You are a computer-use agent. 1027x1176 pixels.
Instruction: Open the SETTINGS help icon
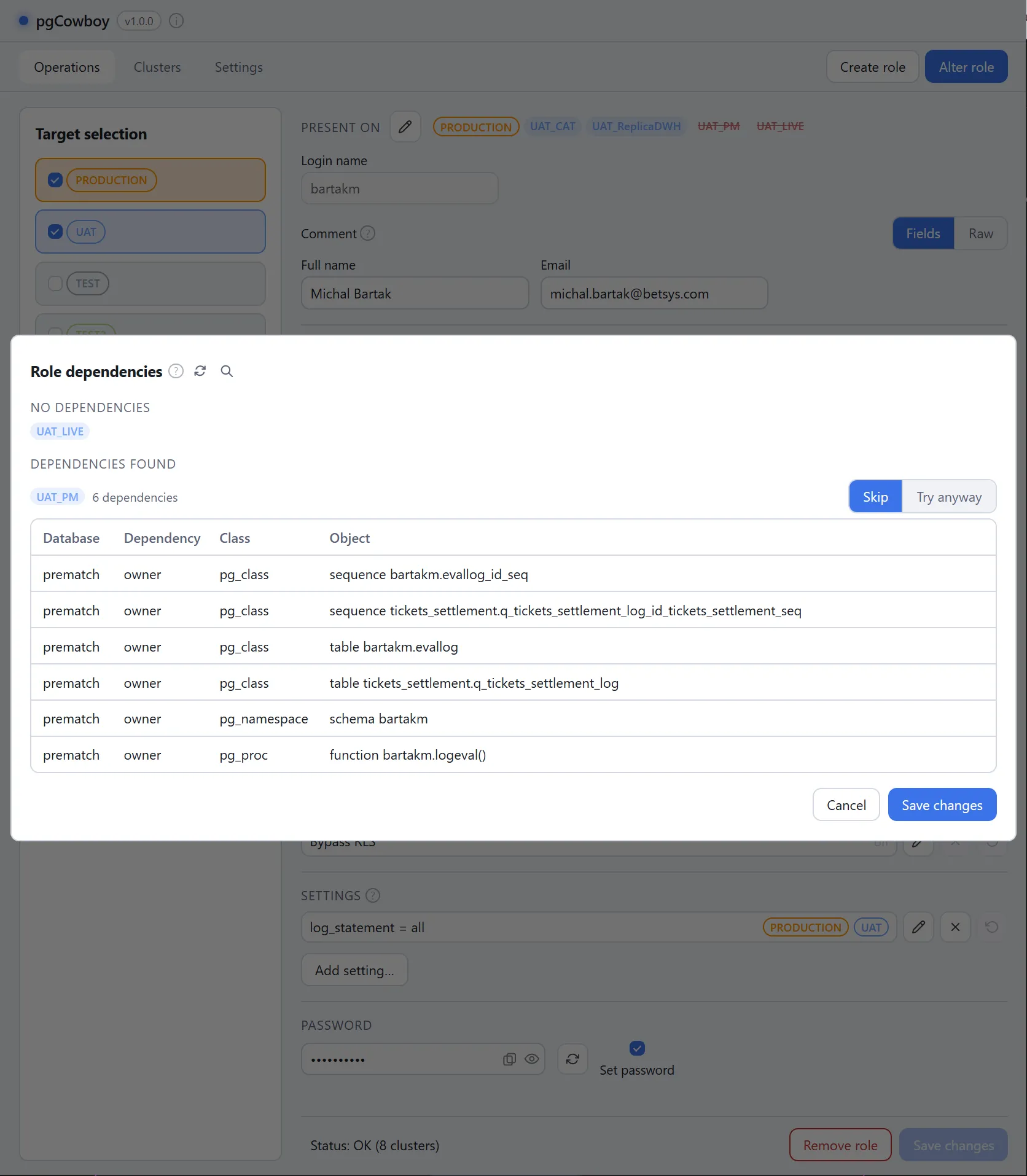[373, 895]
